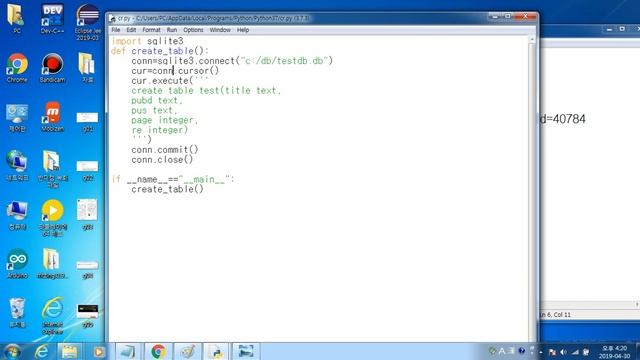This screenshot has height=360, width=640.
Task: Select the dark image file right of Internet Explorer
Action: 87,315
